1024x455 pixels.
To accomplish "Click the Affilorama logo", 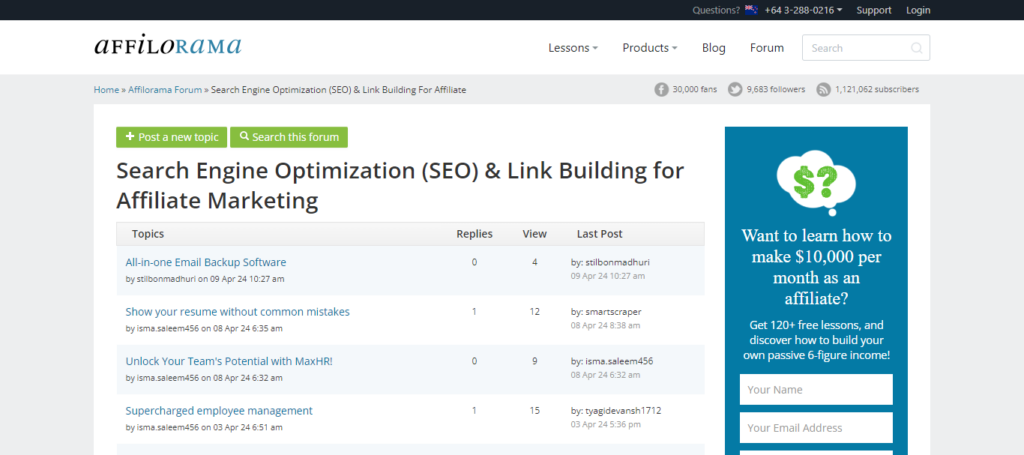I will (x=168, y=46).
